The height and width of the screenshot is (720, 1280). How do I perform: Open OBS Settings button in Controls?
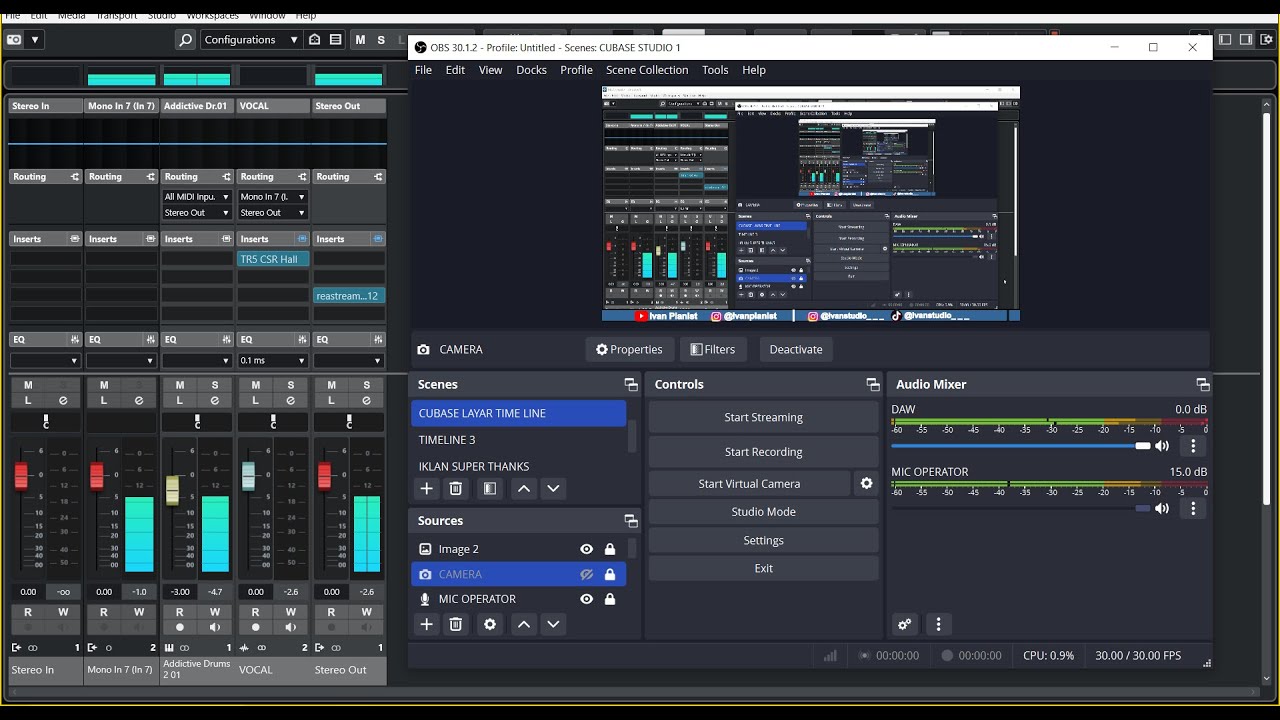(763, 540)
